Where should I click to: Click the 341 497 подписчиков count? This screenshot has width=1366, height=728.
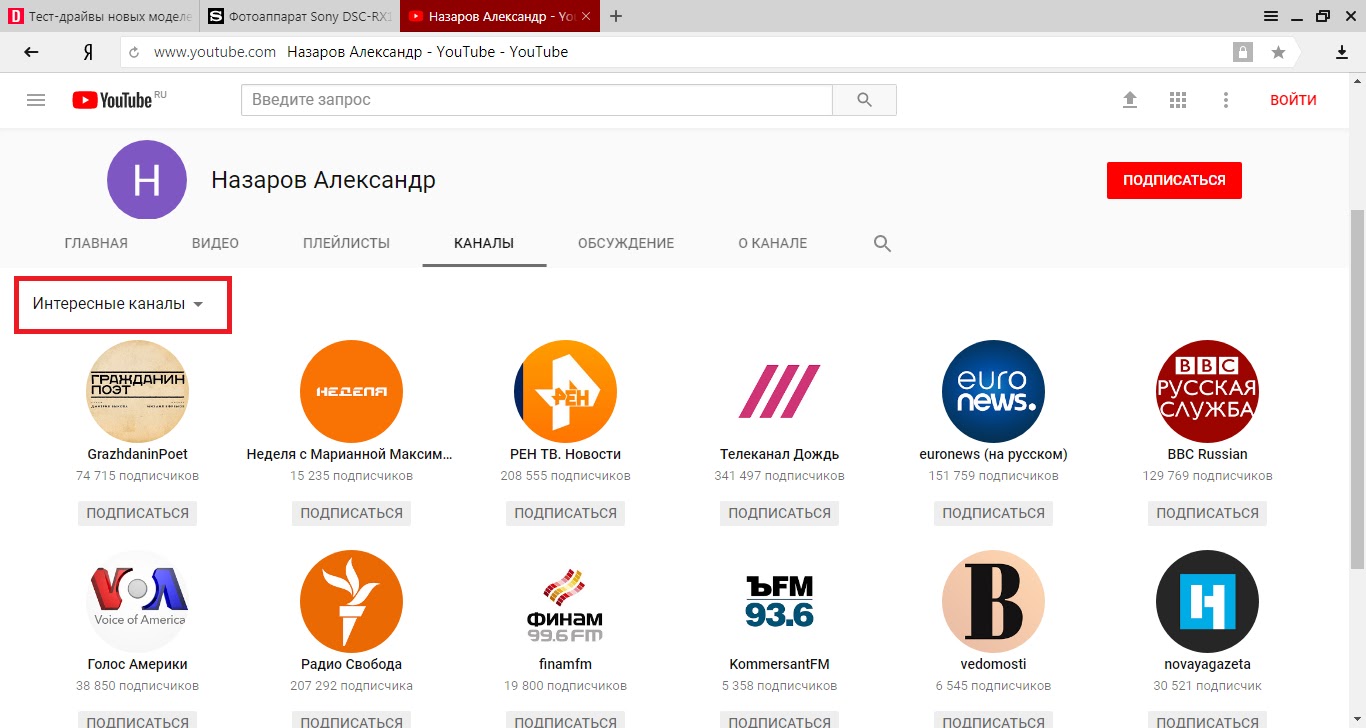point(779,476)
